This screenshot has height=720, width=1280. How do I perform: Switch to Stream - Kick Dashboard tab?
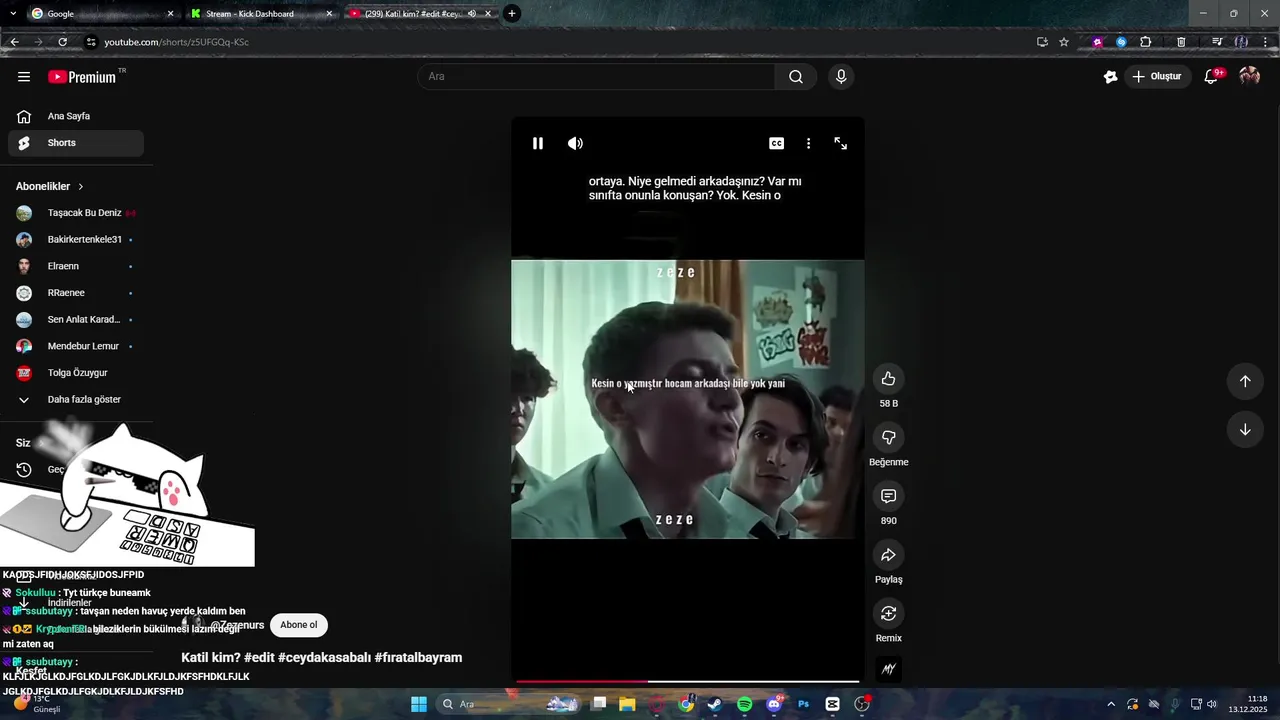click(x=260, y=14)
